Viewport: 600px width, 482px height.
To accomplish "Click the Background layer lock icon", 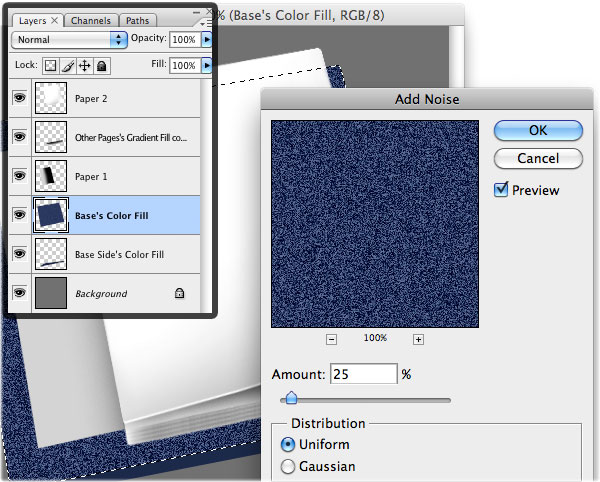I will pos(179,293).
